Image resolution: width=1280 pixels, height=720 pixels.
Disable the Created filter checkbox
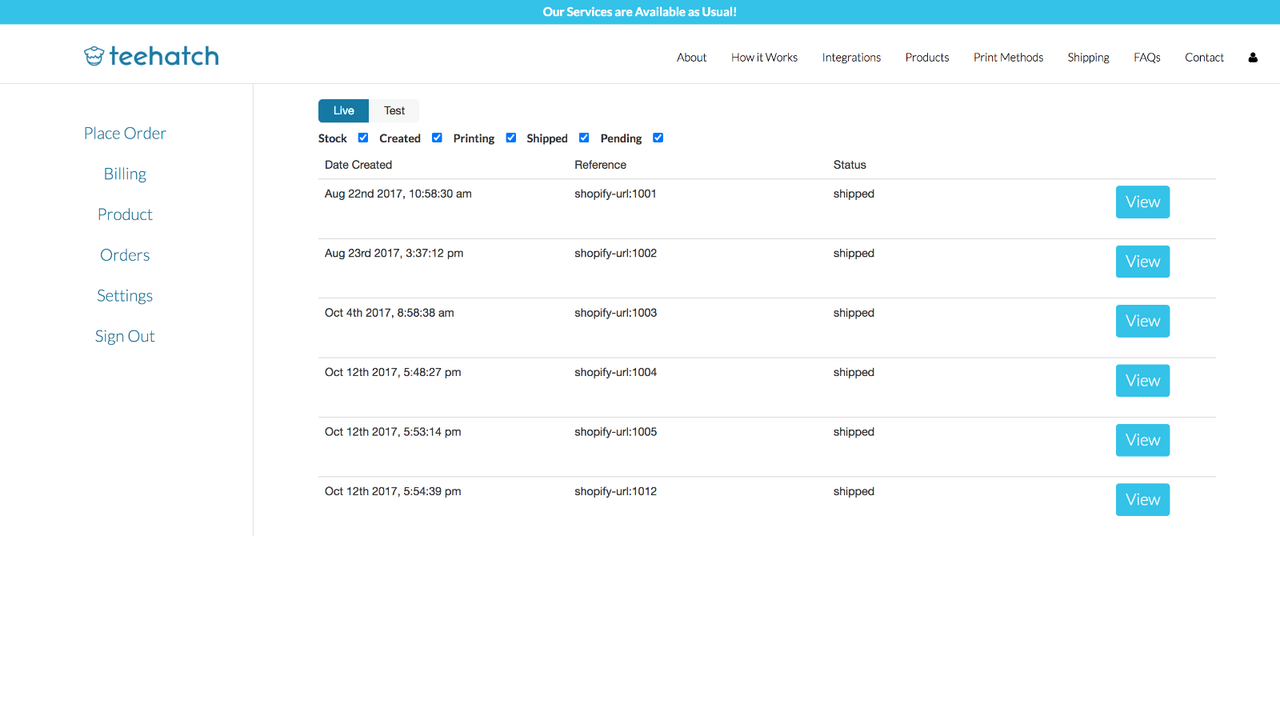pyautogui.click(x=437, y=137)
